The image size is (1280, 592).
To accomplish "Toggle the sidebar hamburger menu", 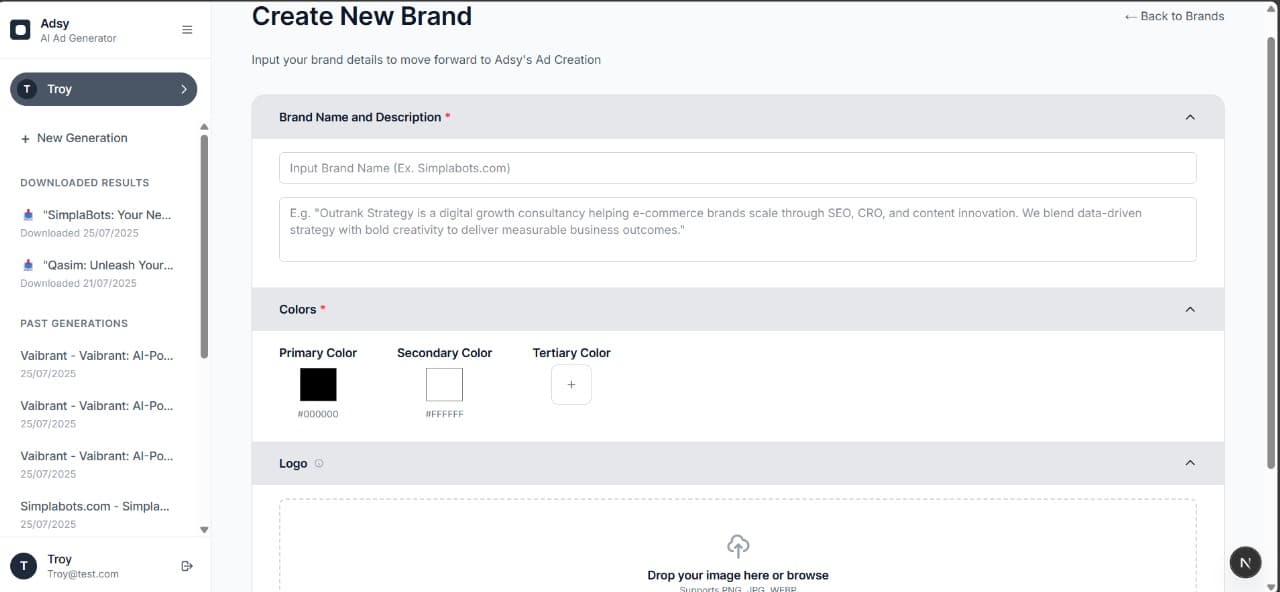I will 187,30.
